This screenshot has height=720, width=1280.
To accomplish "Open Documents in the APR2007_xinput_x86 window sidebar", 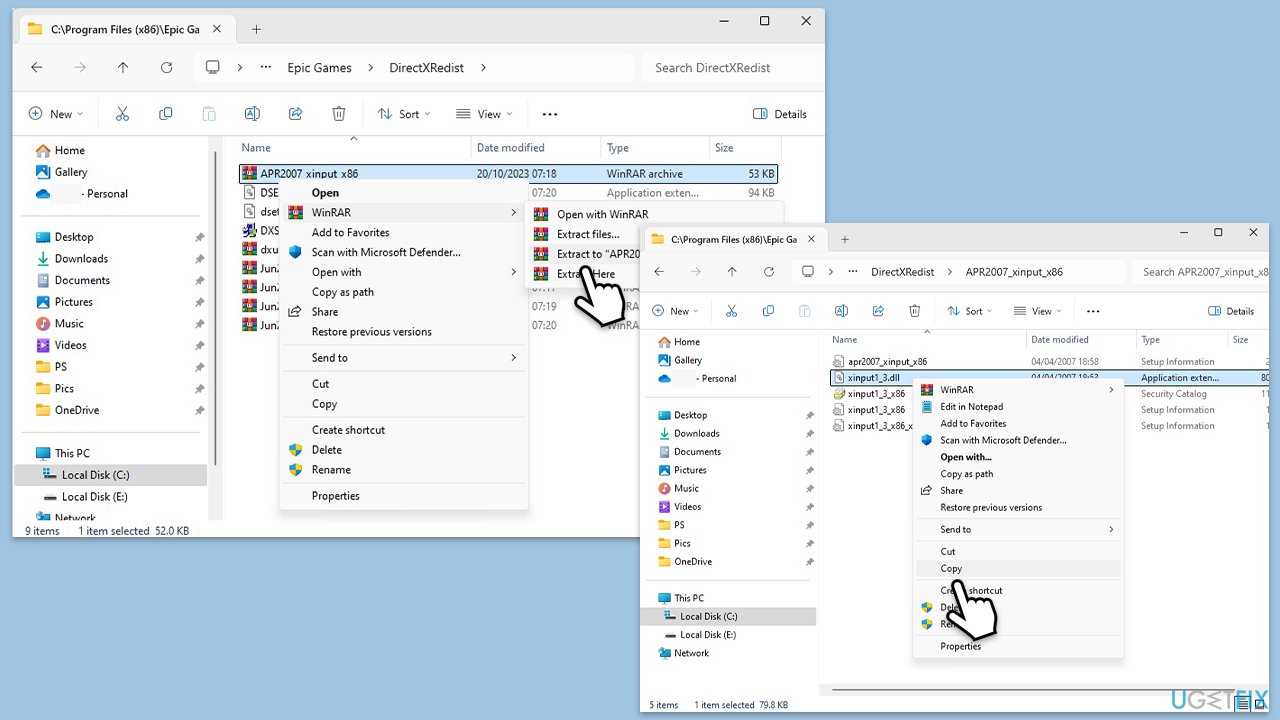I will (698, 452).
